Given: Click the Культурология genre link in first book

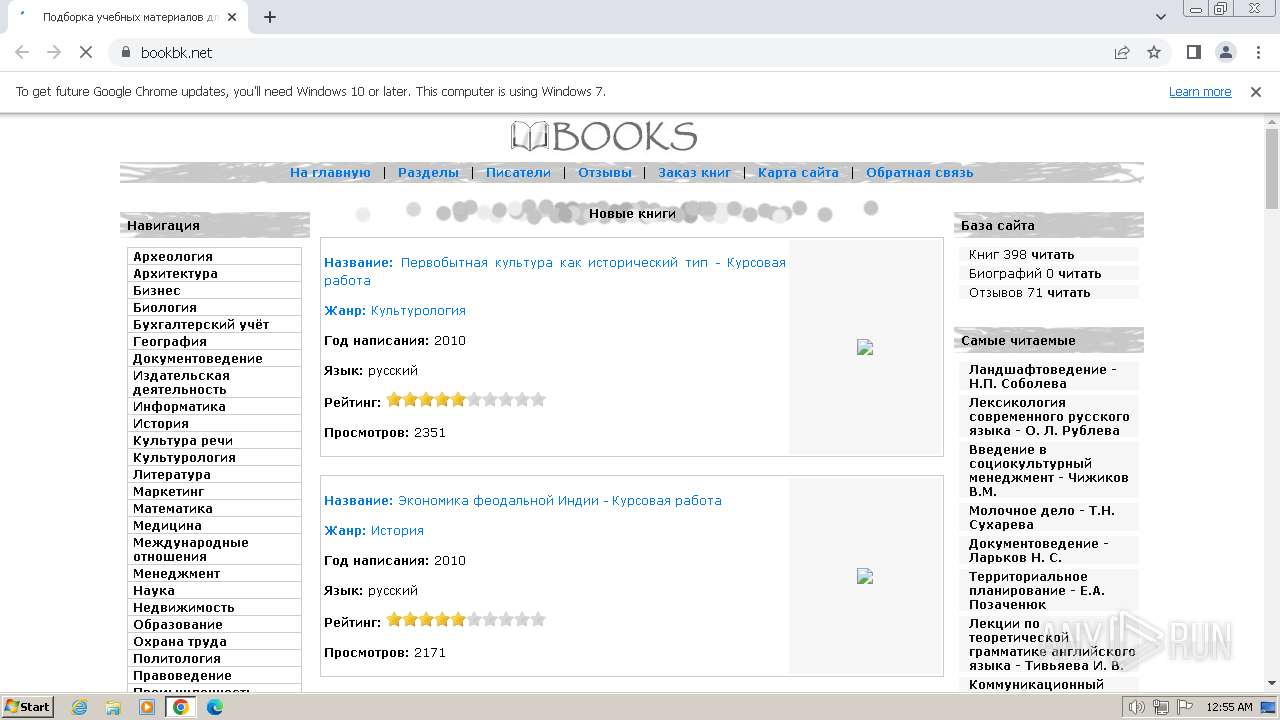Looking at the screenshot, I should pyautogui.click(x=418, y=310).
